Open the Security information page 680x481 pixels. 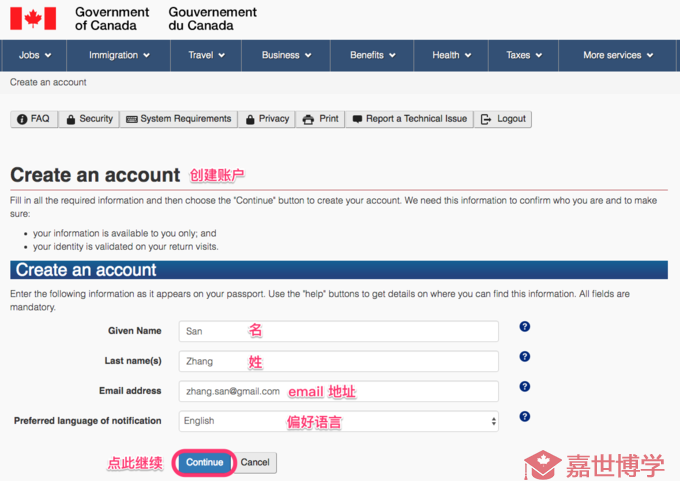[88, 119]
